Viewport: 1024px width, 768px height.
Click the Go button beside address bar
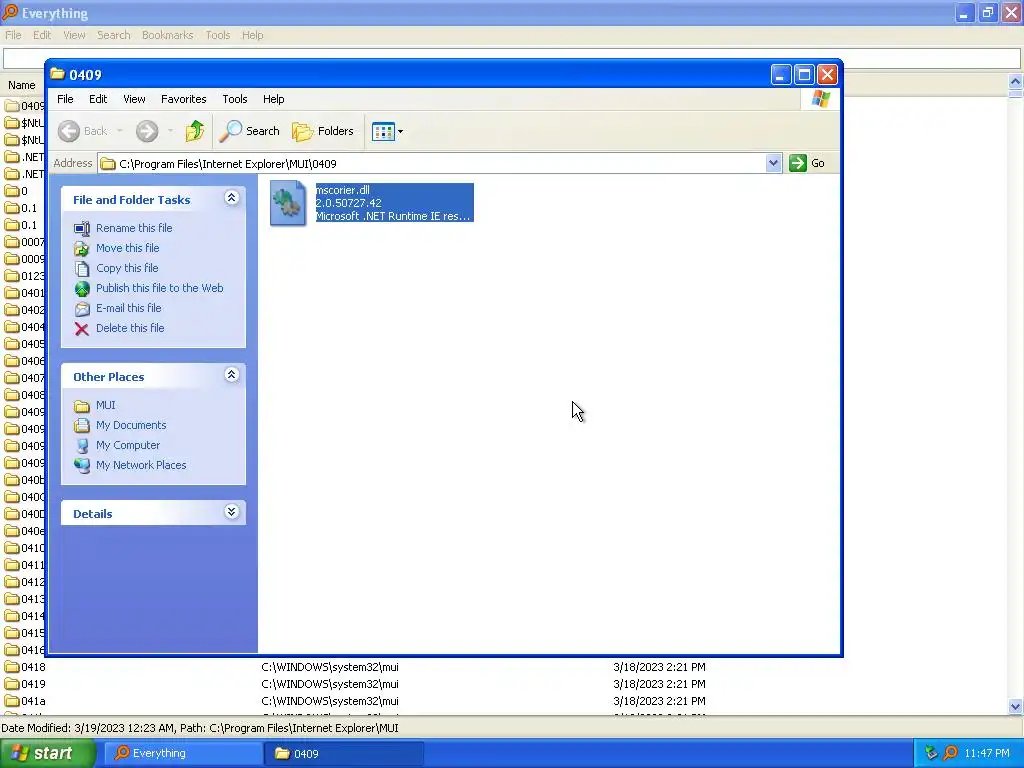coord(807,163)
